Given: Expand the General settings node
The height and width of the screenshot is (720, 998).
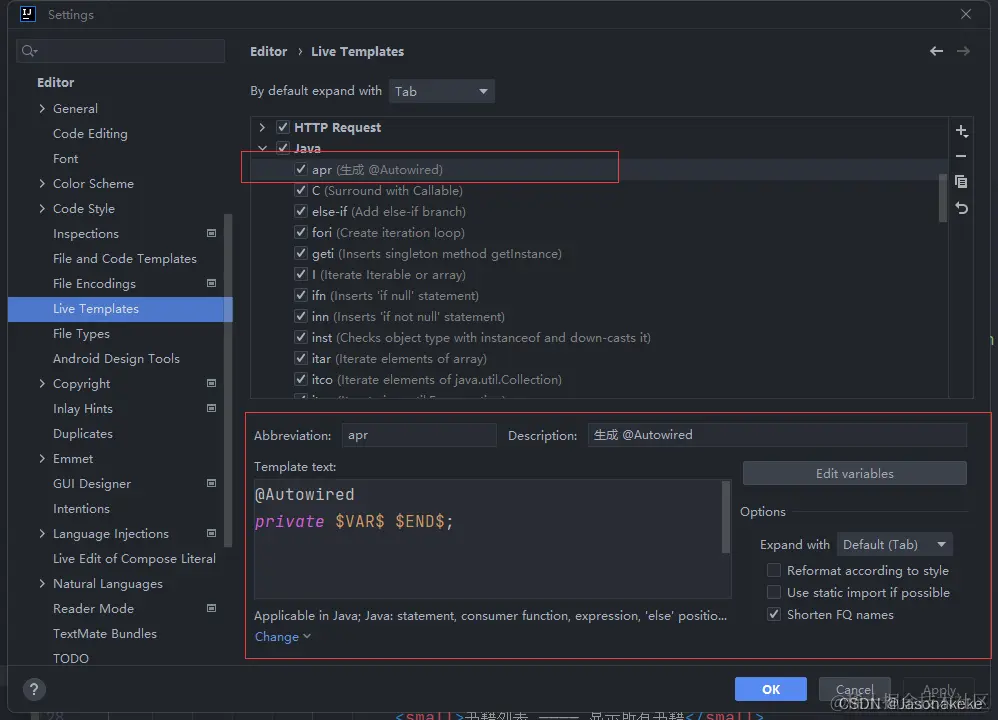Looking at the screenshot, I should click(42, 108).
